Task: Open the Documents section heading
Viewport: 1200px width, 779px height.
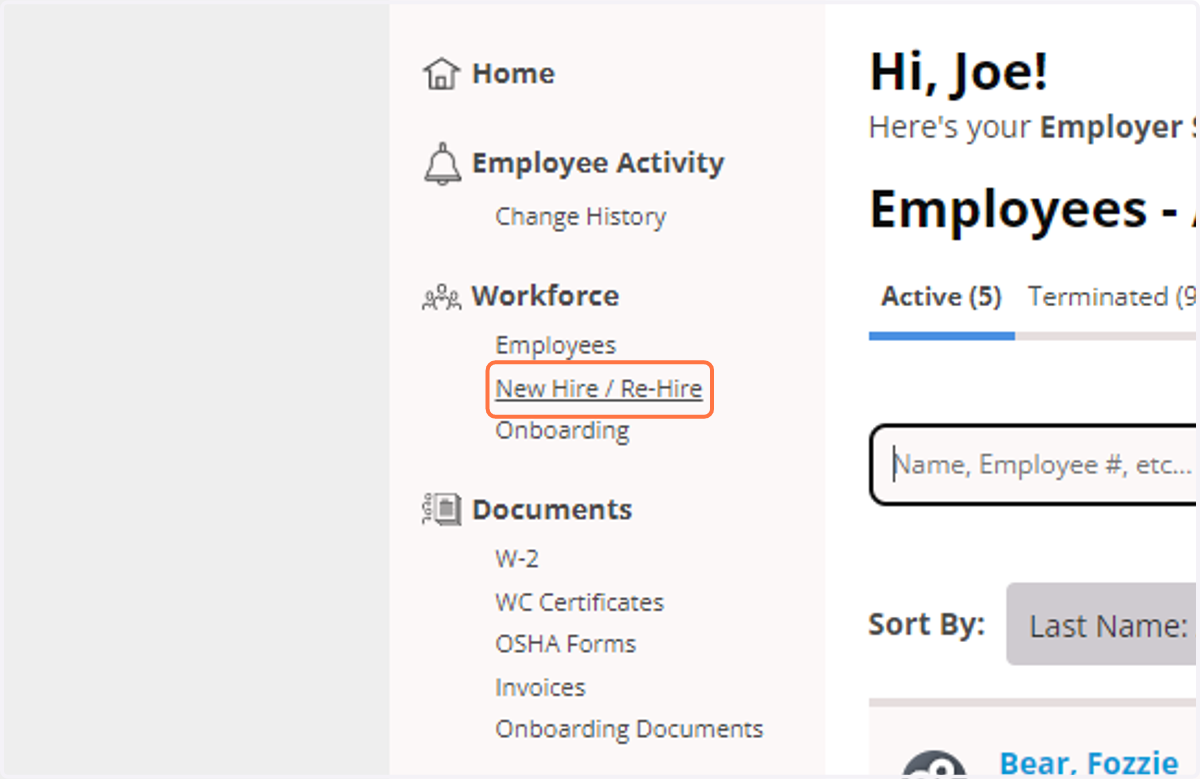Action: pos(552,509)
